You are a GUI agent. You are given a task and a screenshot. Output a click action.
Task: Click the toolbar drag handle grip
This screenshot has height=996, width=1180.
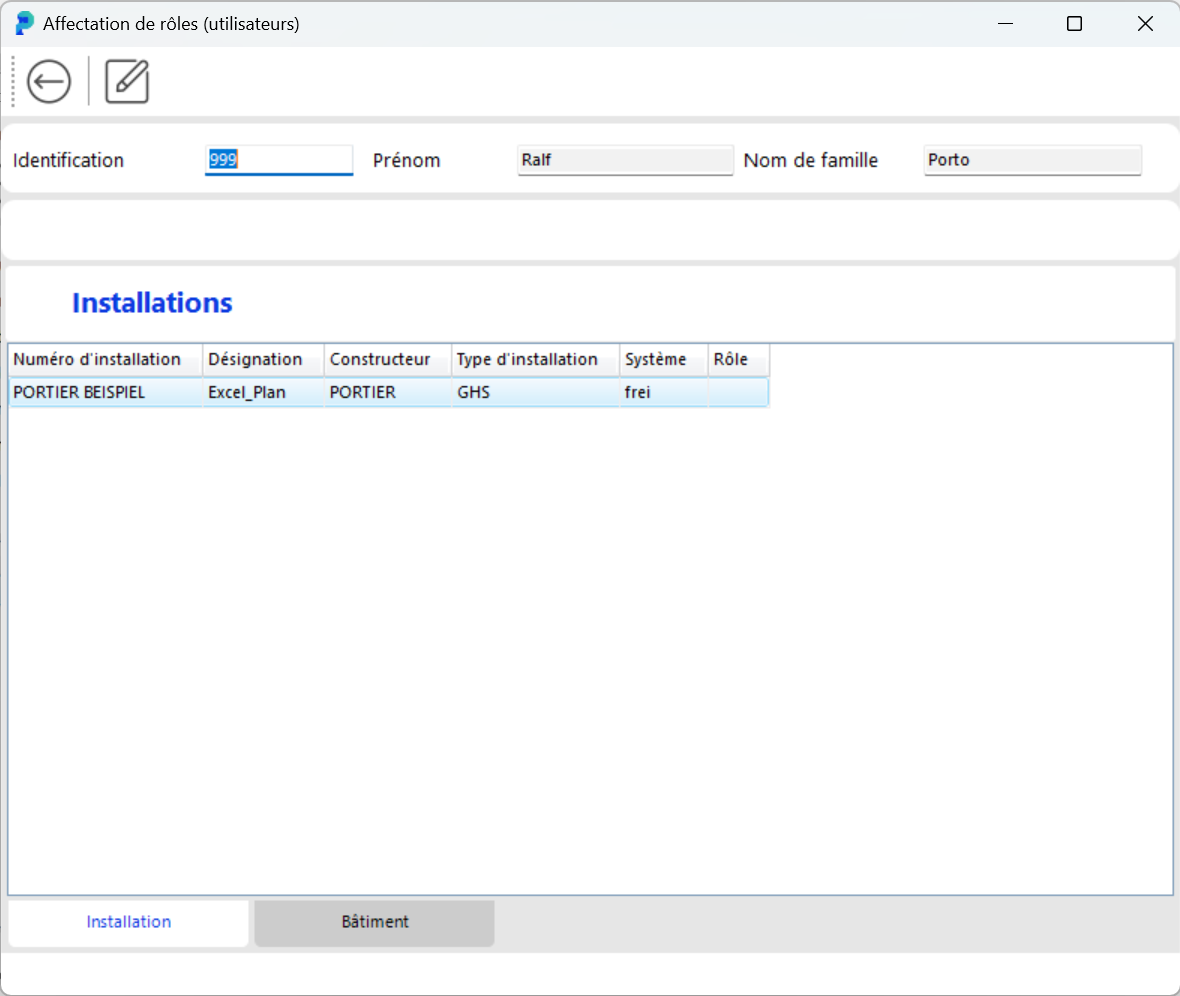tap(13, 81)
